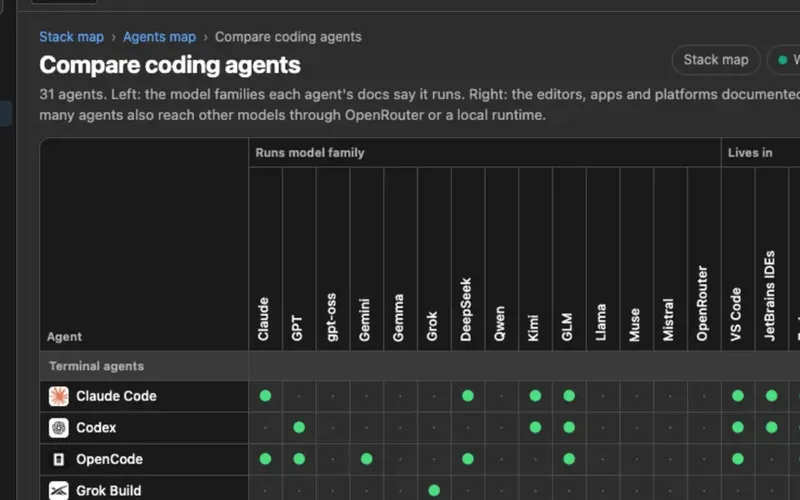
Task: Click Codex's JetBrains IDEs green dot
Action: [x=771, y=427]
